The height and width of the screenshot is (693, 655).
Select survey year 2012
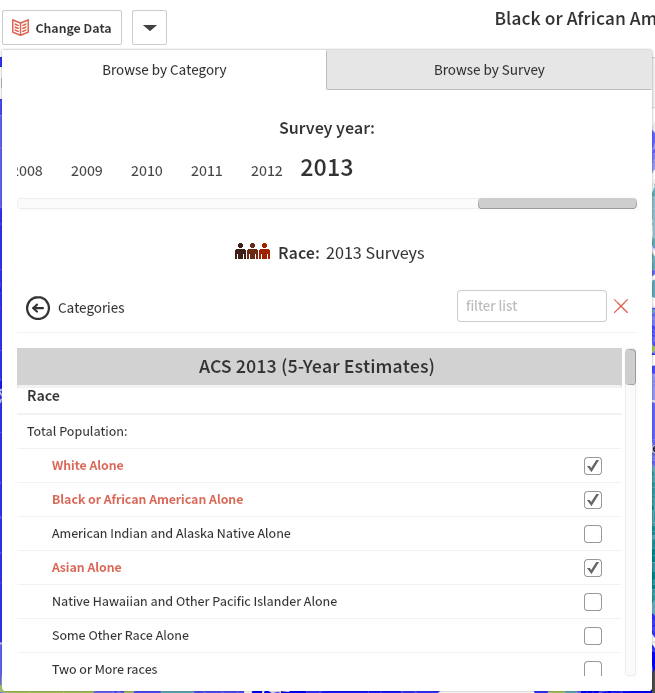266,171
